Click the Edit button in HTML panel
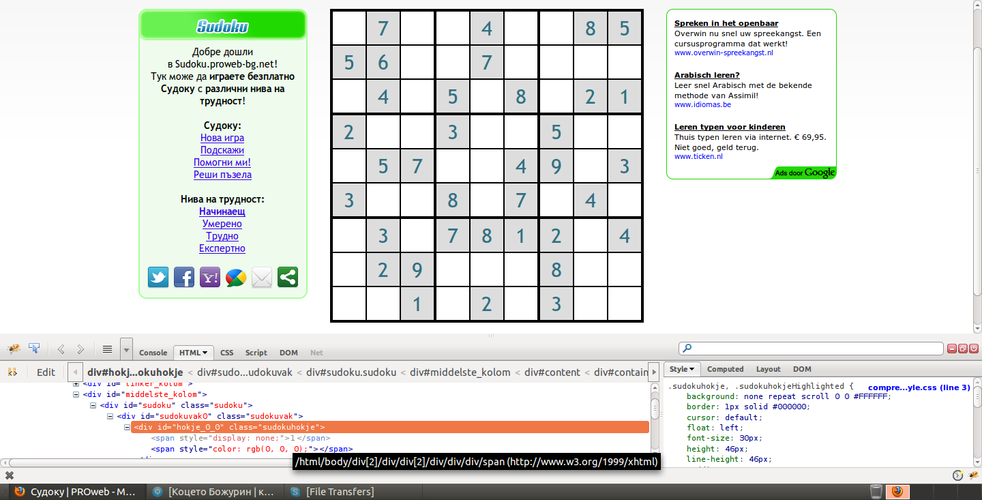The width and height of the screenshot is (982, 500). (46, 372)
